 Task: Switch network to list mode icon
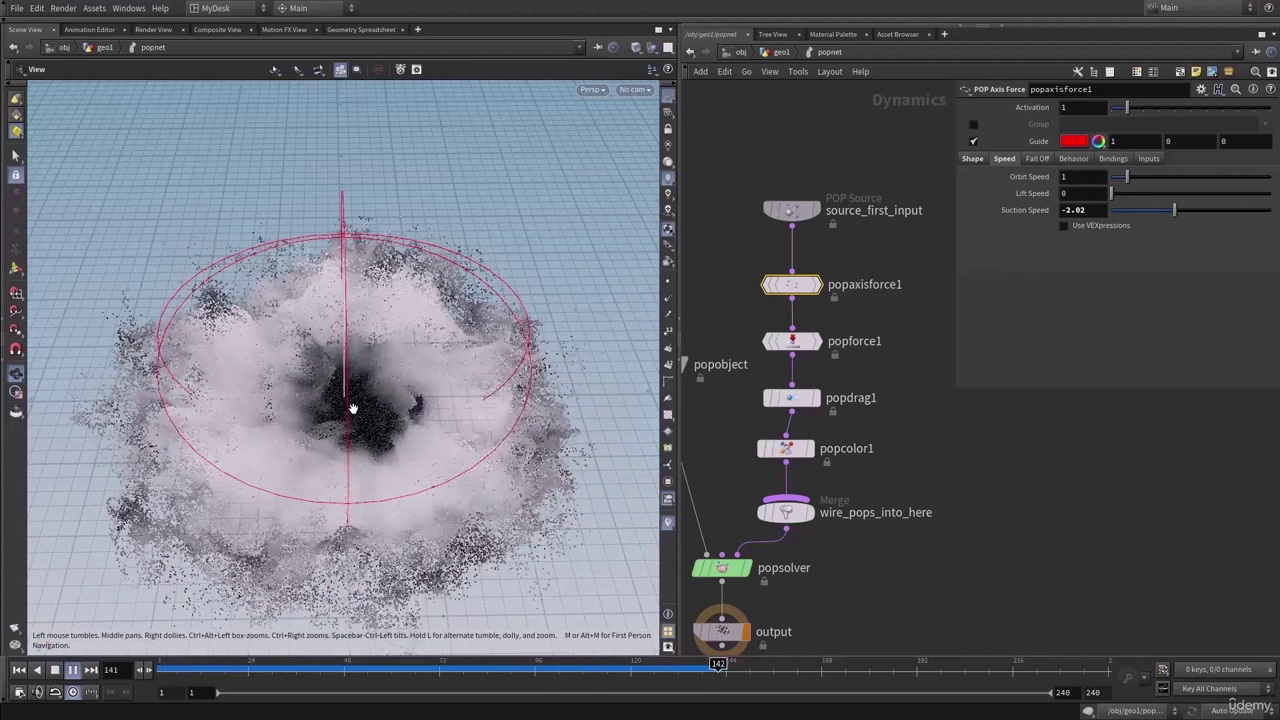point(1109,71)
